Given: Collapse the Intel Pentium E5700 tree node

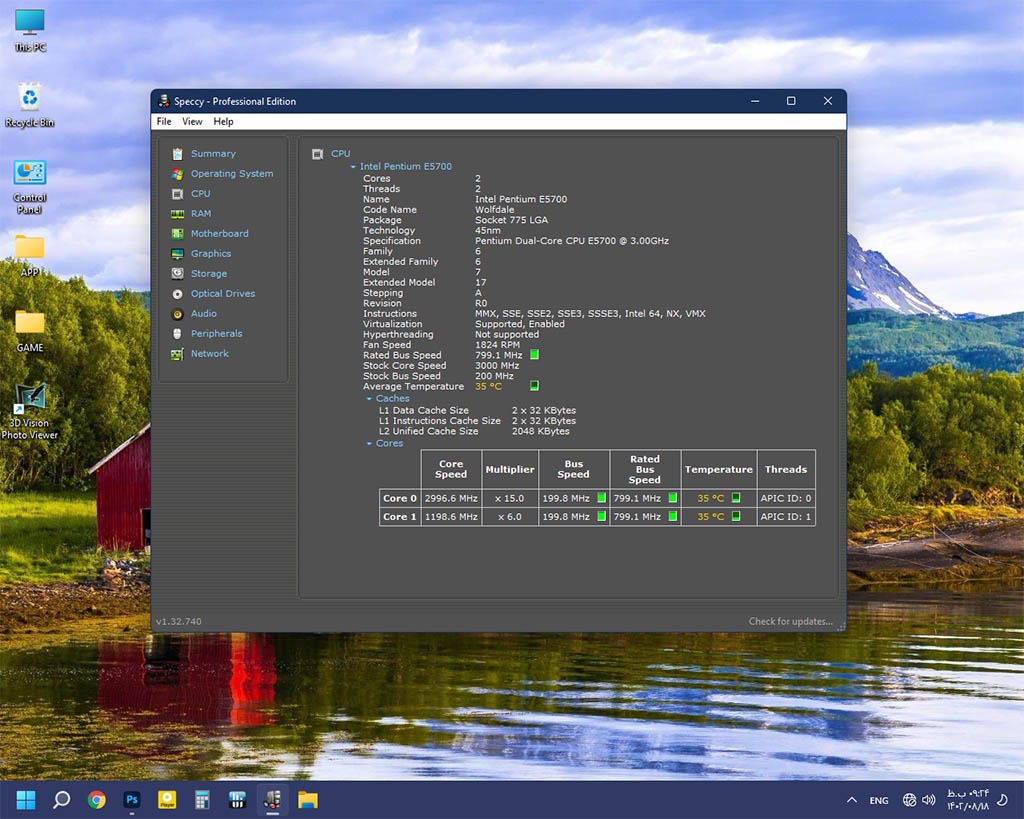Looking at the screenshot, I should (353, 167).
